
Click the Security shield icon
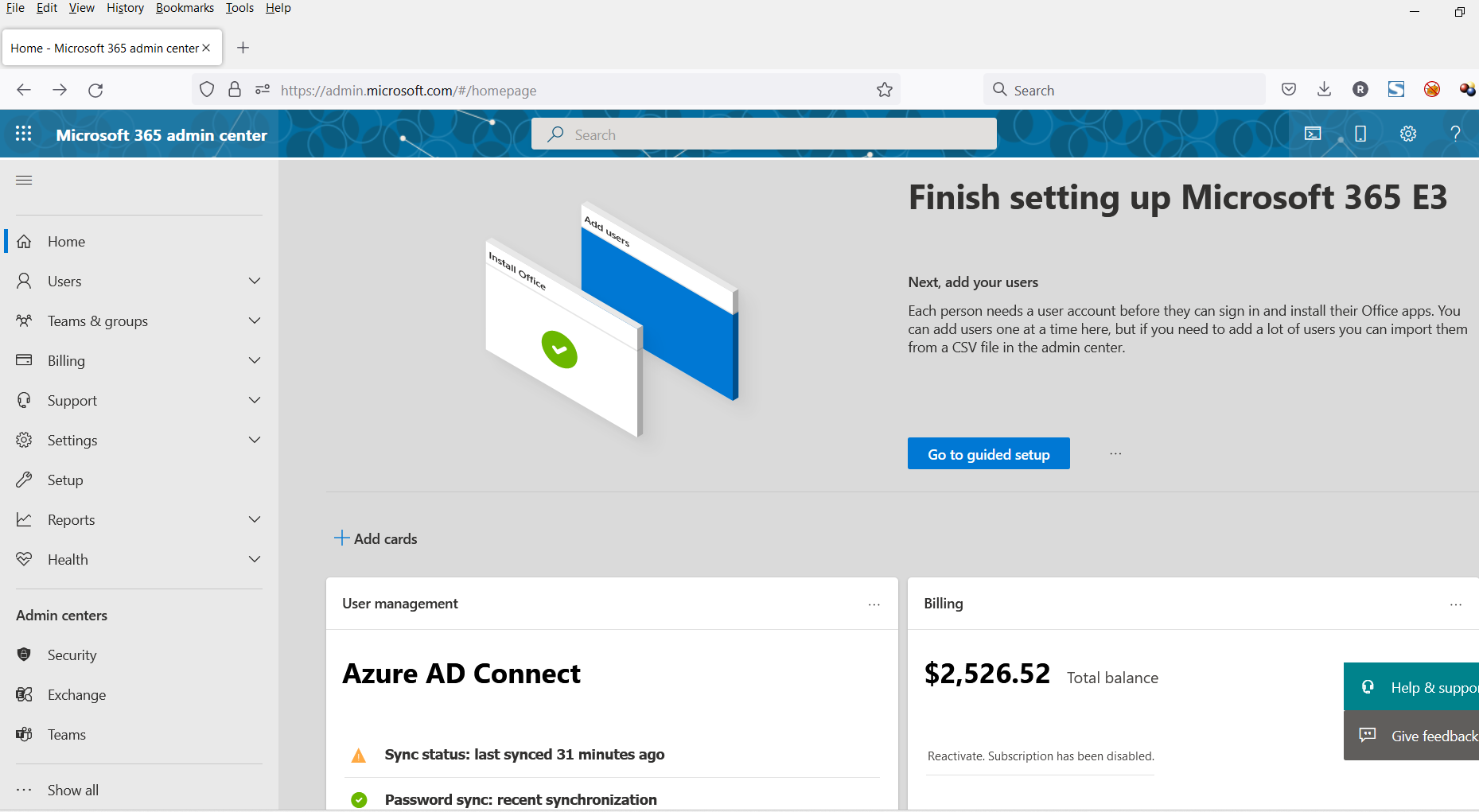(24, 655)
